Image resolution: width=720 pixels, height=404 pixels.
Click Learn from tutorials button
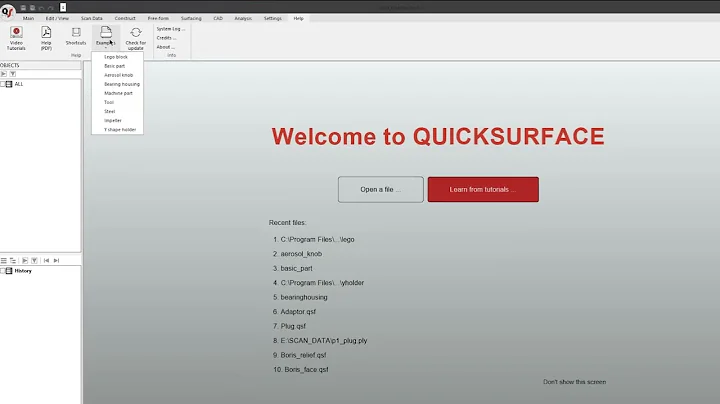483,189
